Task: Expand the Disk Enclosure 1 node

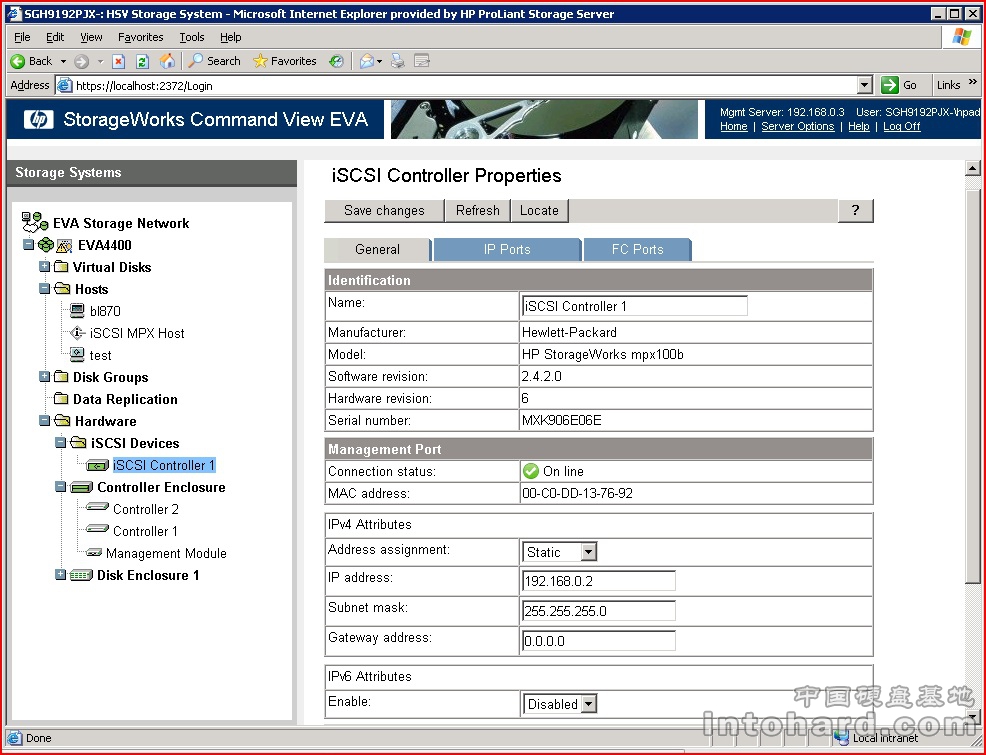Action: coord(60,574)
